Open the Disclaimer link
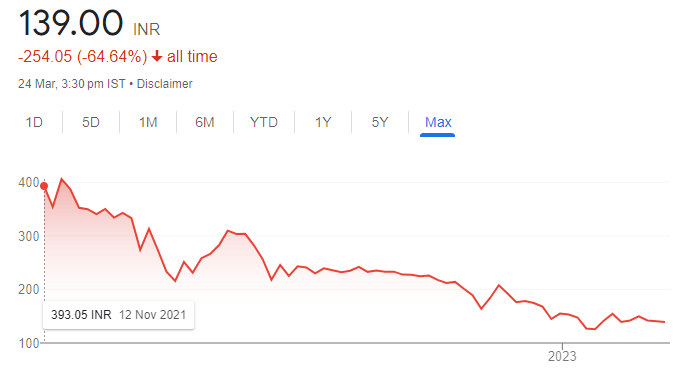The height and width of the screenshot is (369, 688). pos(165,84)
